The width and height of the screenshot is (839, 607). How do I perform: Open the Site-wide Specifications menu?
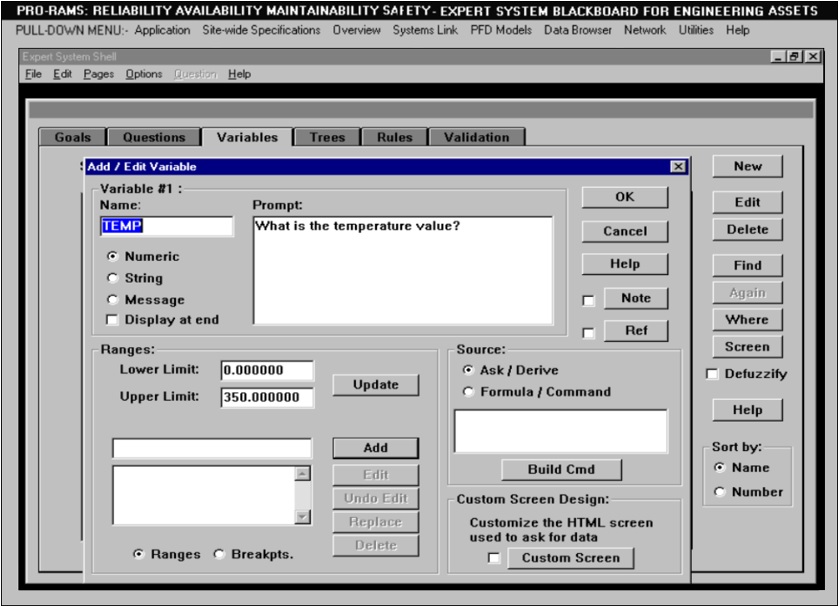click(x=261, y=30)
